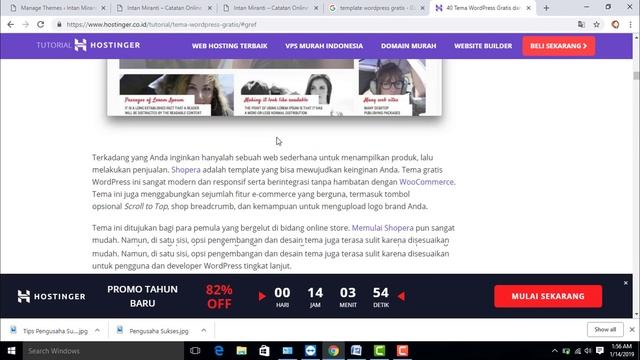Switch to first Intan Miranti Catatan Online tab

click(163, 8)
